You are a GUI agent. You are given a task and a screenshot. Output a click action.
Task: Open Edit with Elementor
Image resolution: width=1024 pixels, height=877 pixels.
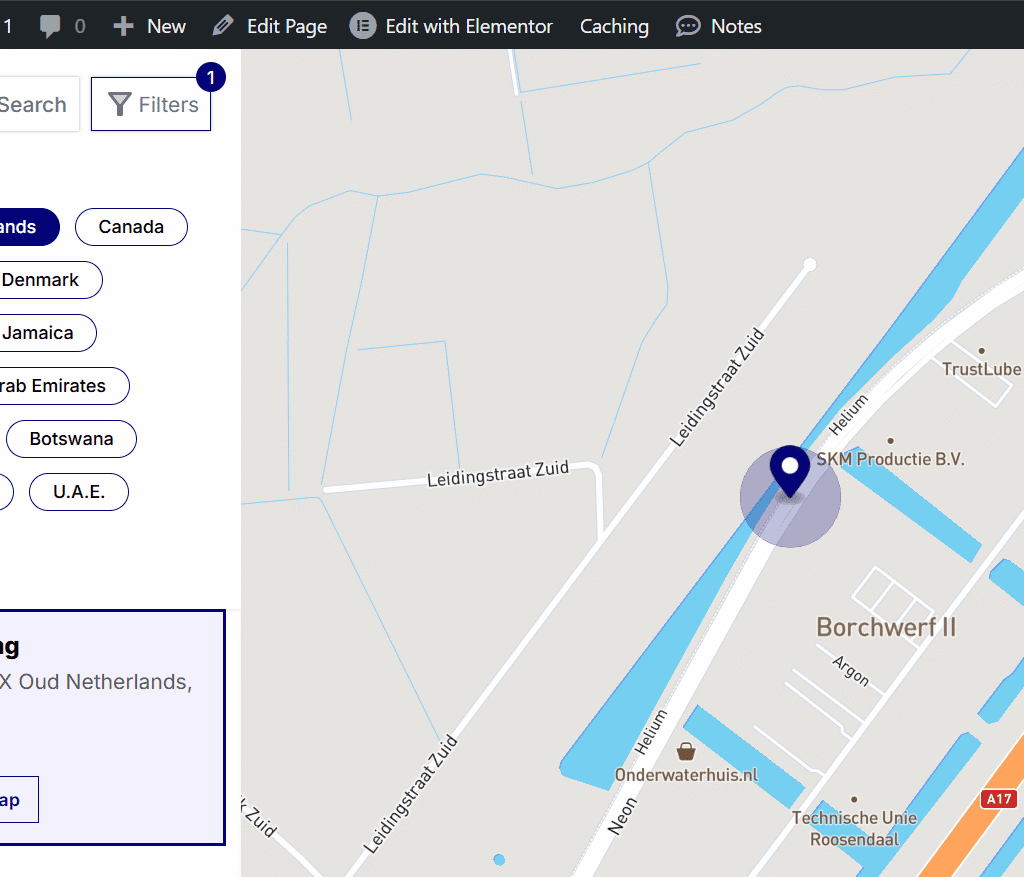pos(468,27)
